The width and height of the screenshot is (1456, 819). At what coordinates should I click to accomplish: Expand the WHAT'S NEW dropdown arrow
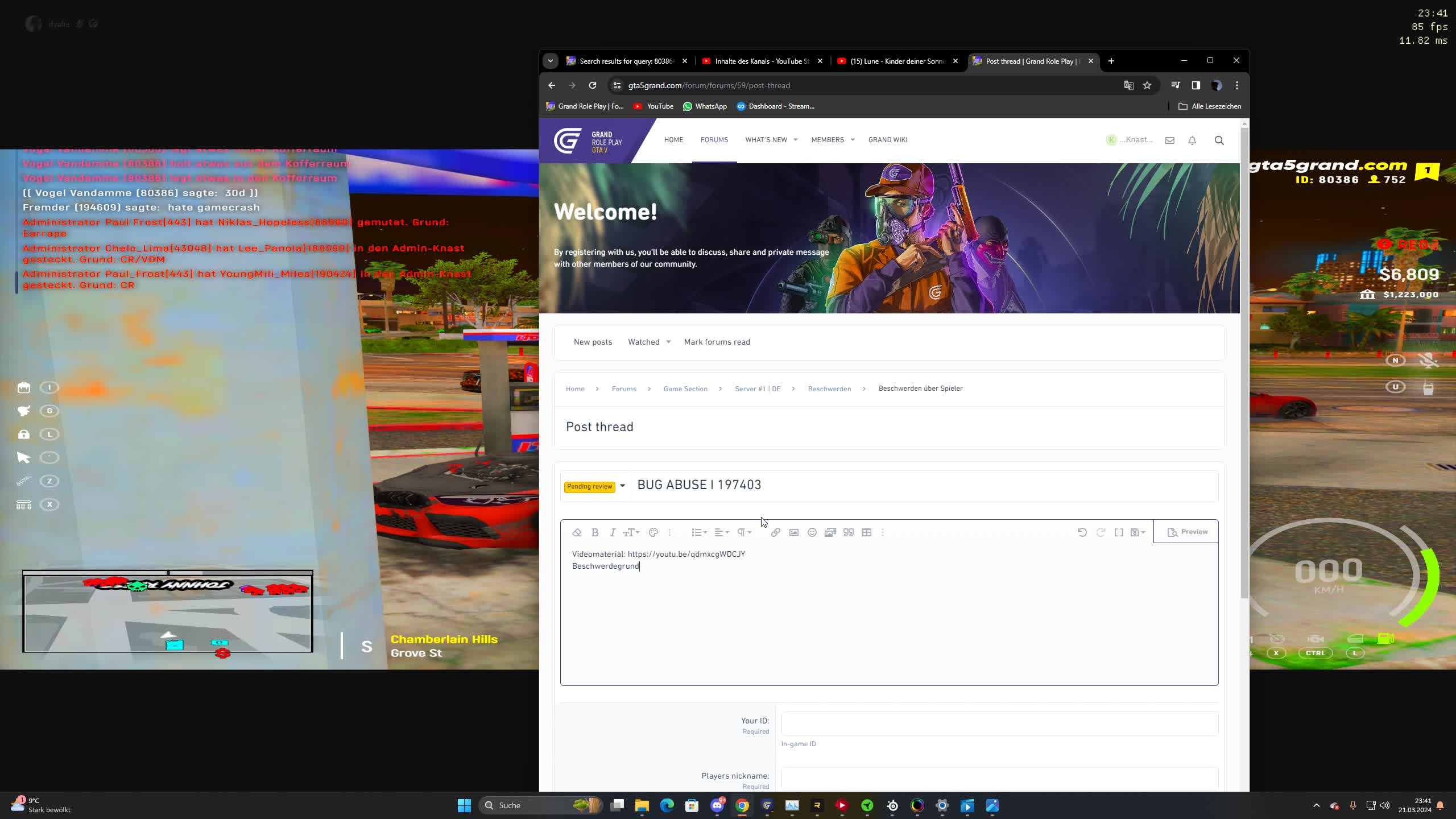pos(796,140)
